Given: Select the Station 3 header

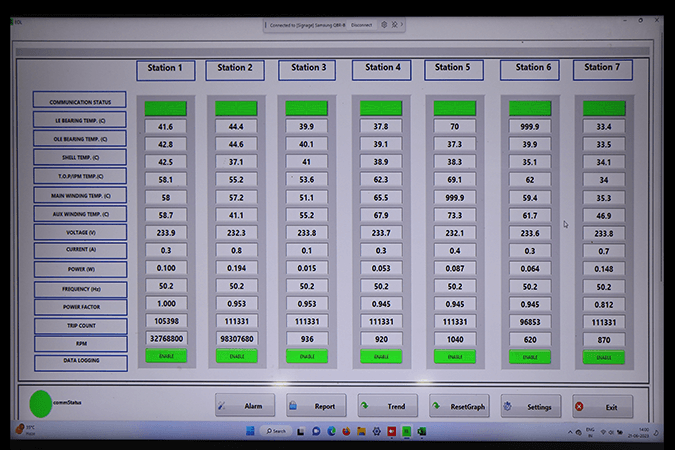Looking at the screenshot, I should [x=307, y=70].
